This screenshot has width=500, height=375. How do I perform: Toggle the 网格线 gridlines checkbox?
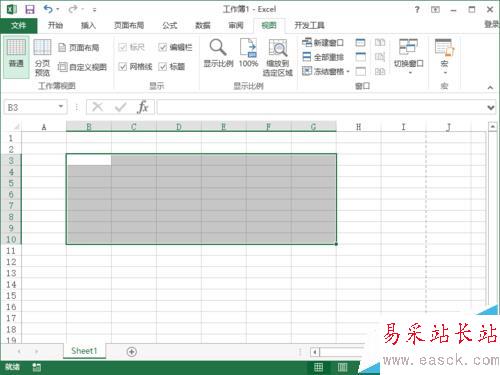tap(122, 67)
